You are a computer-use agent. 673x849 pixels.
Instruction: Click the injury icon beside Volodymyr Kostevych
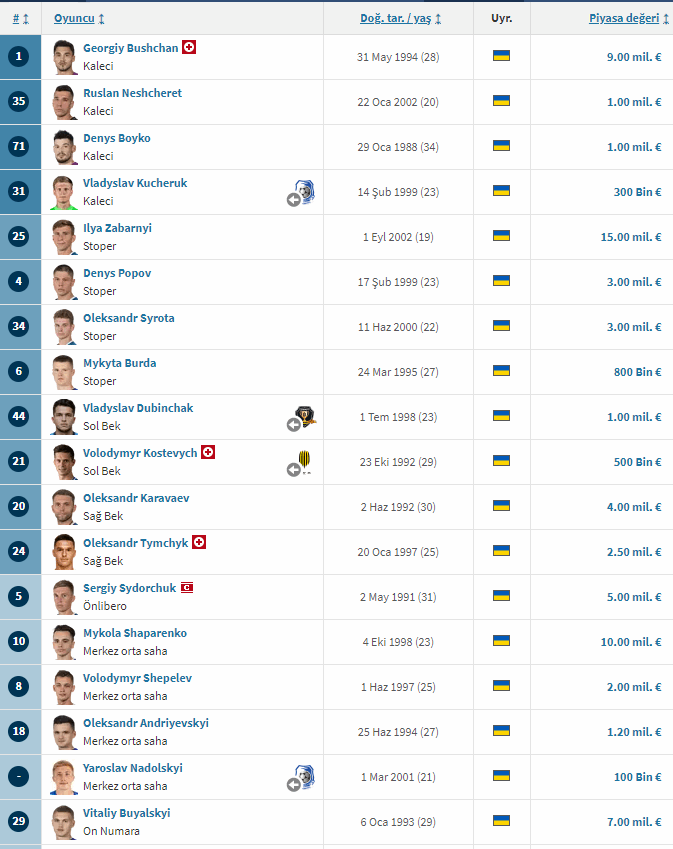(x=208, y=453)
